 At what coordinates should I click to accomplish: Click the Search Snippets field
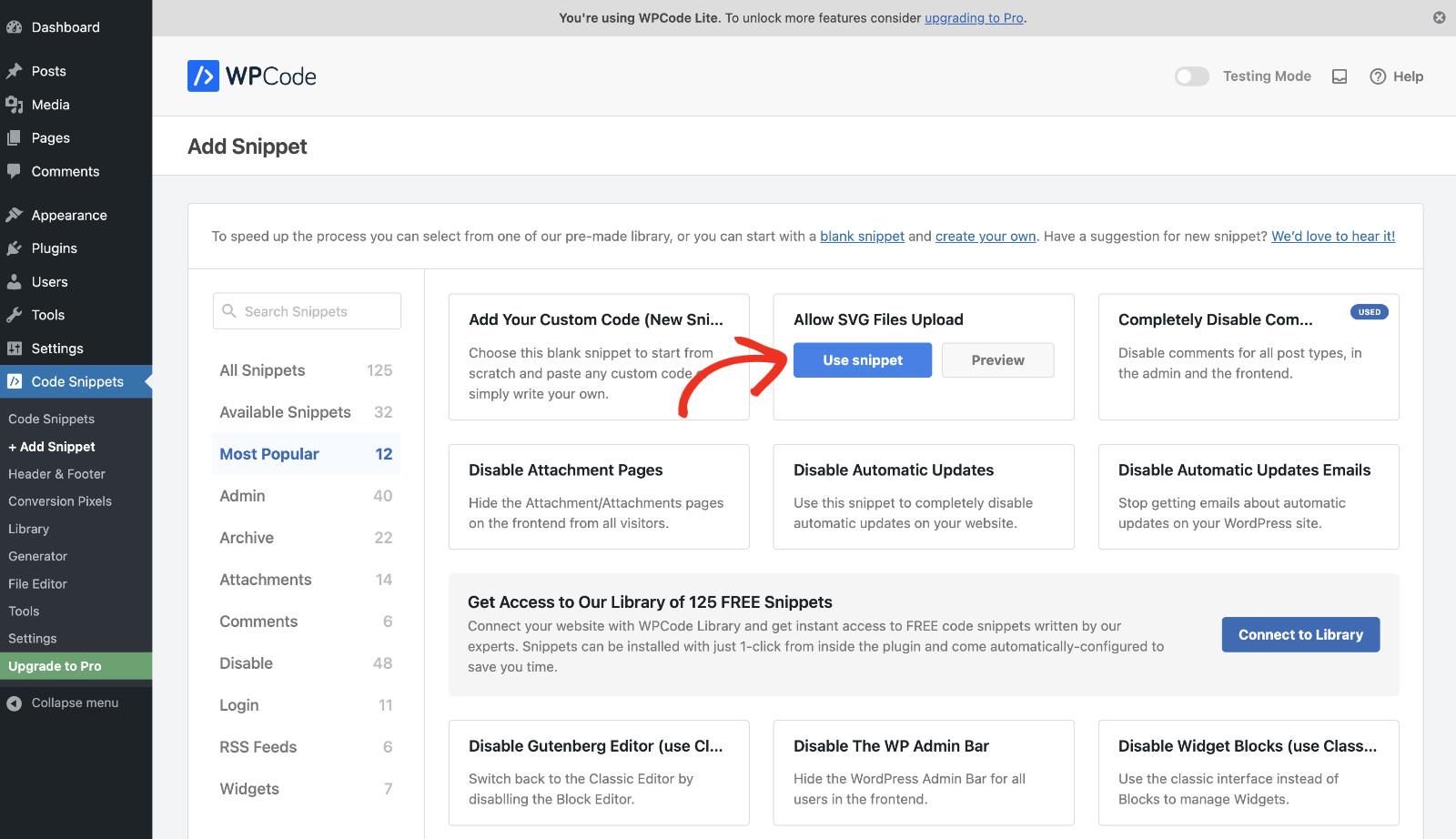(306, 310)
